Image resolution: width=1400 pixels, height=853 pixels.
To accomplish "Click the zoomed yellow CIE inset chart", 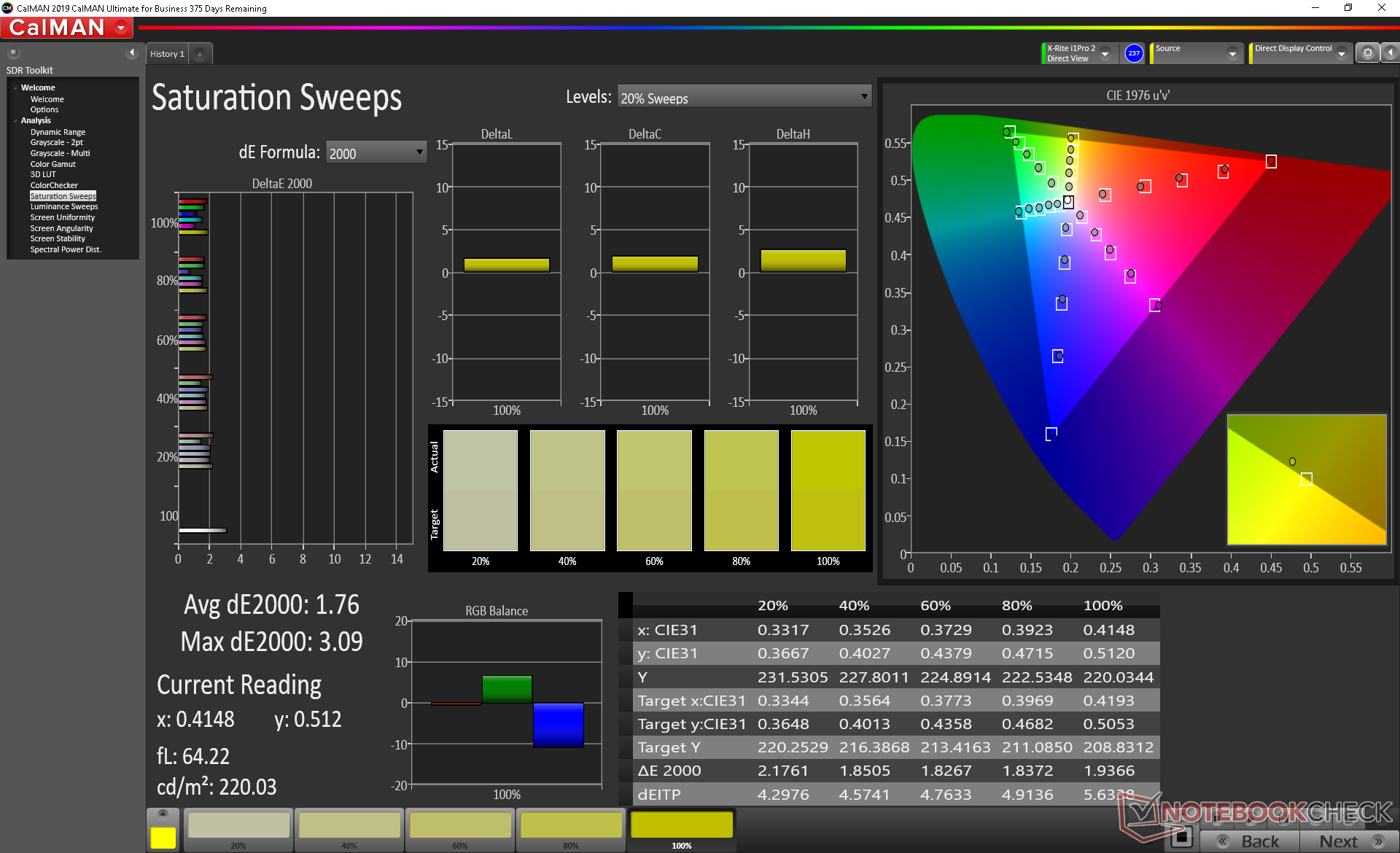I will tap(1306, 479).
